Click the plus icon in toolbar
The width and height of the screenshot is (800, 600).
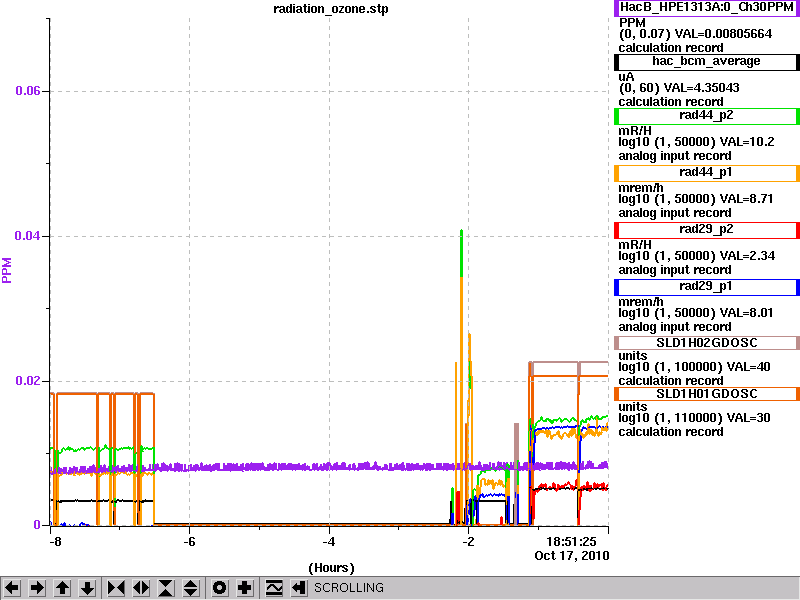click(x=244, y=588)
